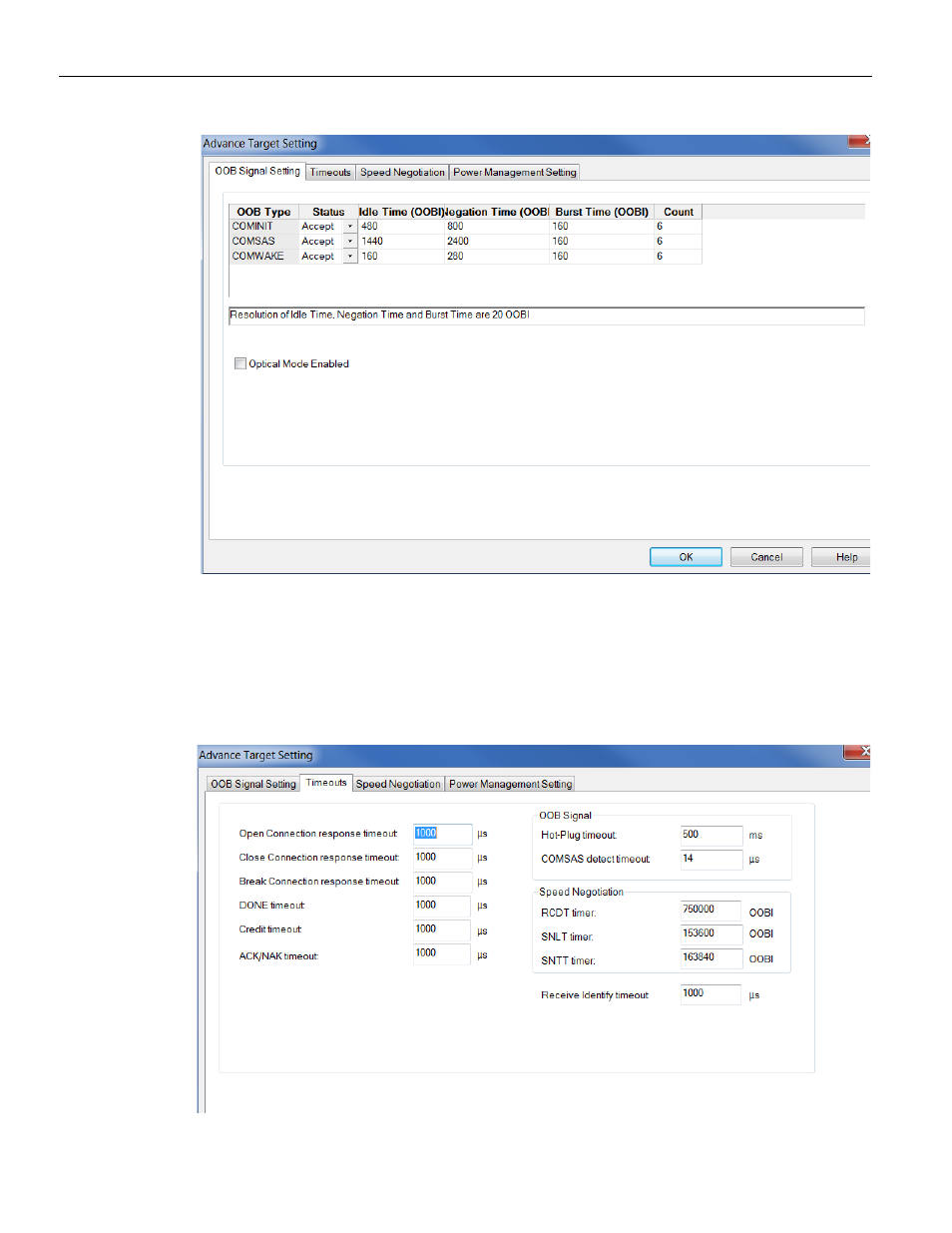Image resolution: width=952 pixels, height=1233 pixels.
Task: Click the Break Connection response timeout field
Action: click(x=442, y=882)
